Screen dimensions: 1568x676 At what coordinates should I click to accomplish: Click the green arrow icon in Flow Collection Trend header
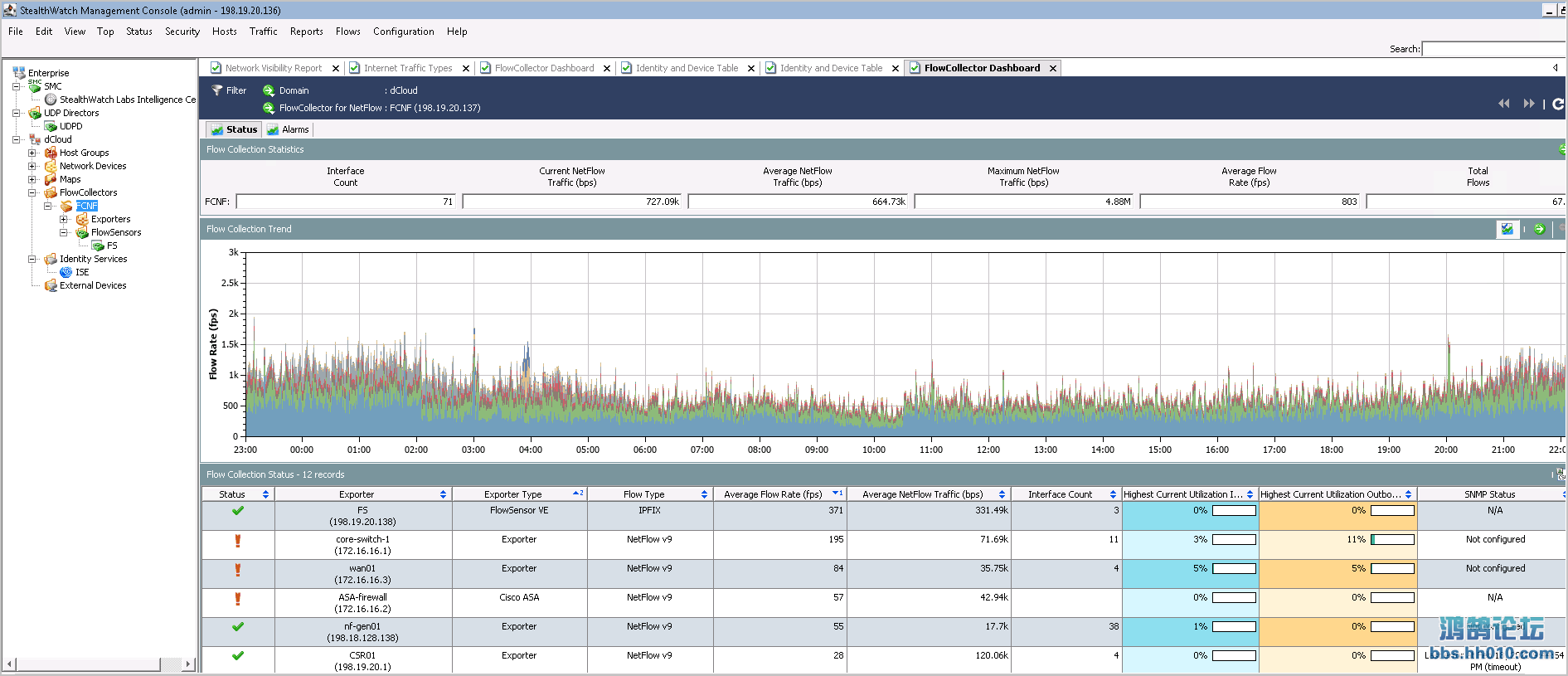[x=1539, y=229]
